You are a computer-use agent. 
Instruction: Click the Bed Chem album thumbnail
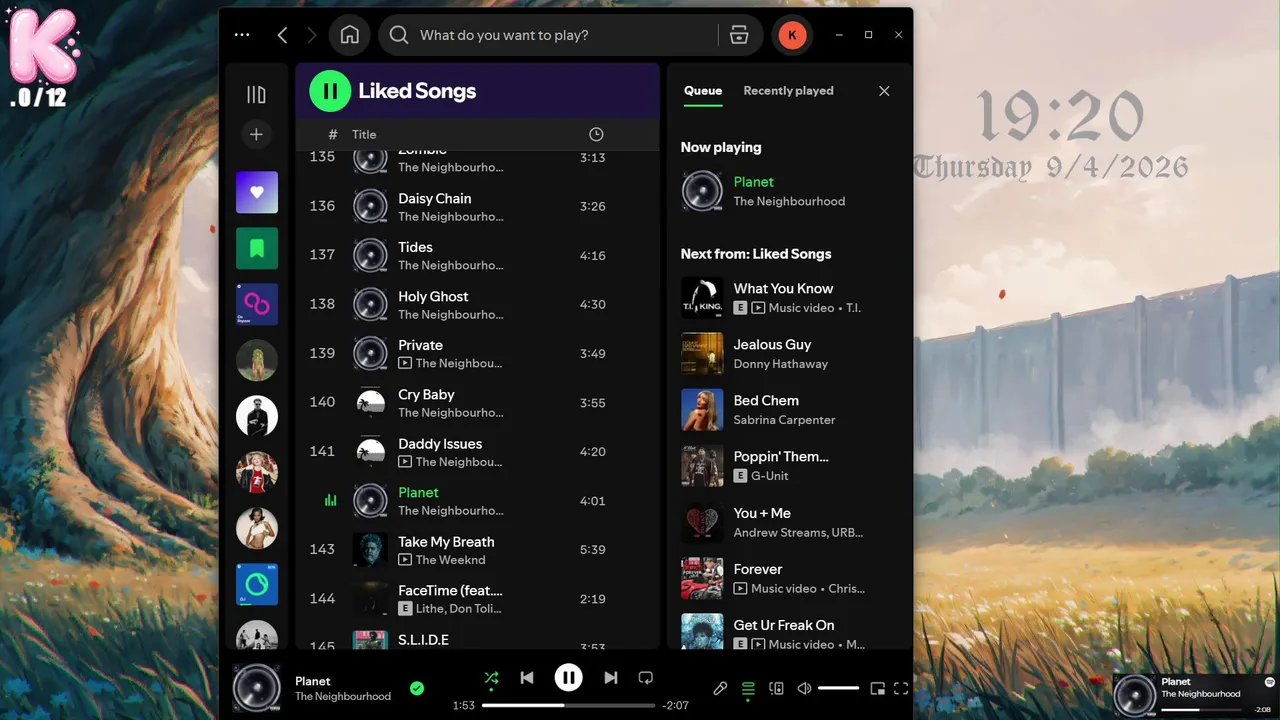(702, 410)
